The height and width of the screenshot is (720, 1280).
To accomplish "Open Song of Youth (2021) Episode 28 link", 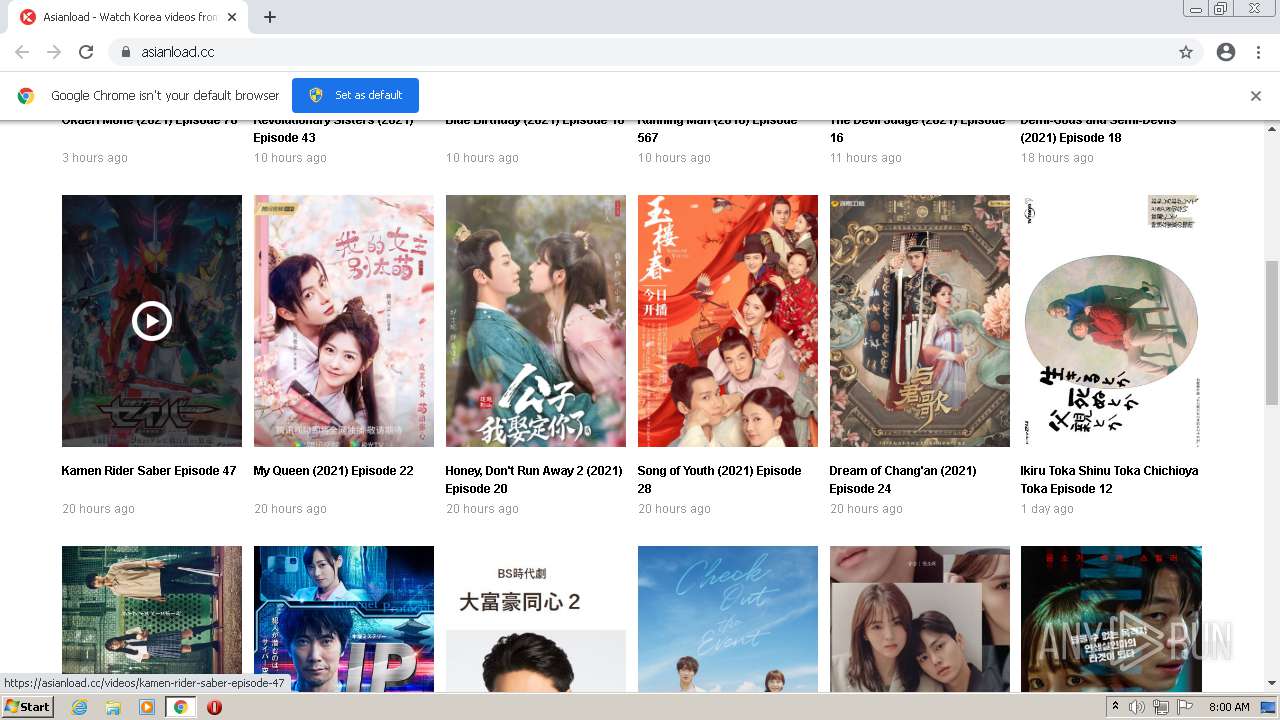I will click(719, 480).
